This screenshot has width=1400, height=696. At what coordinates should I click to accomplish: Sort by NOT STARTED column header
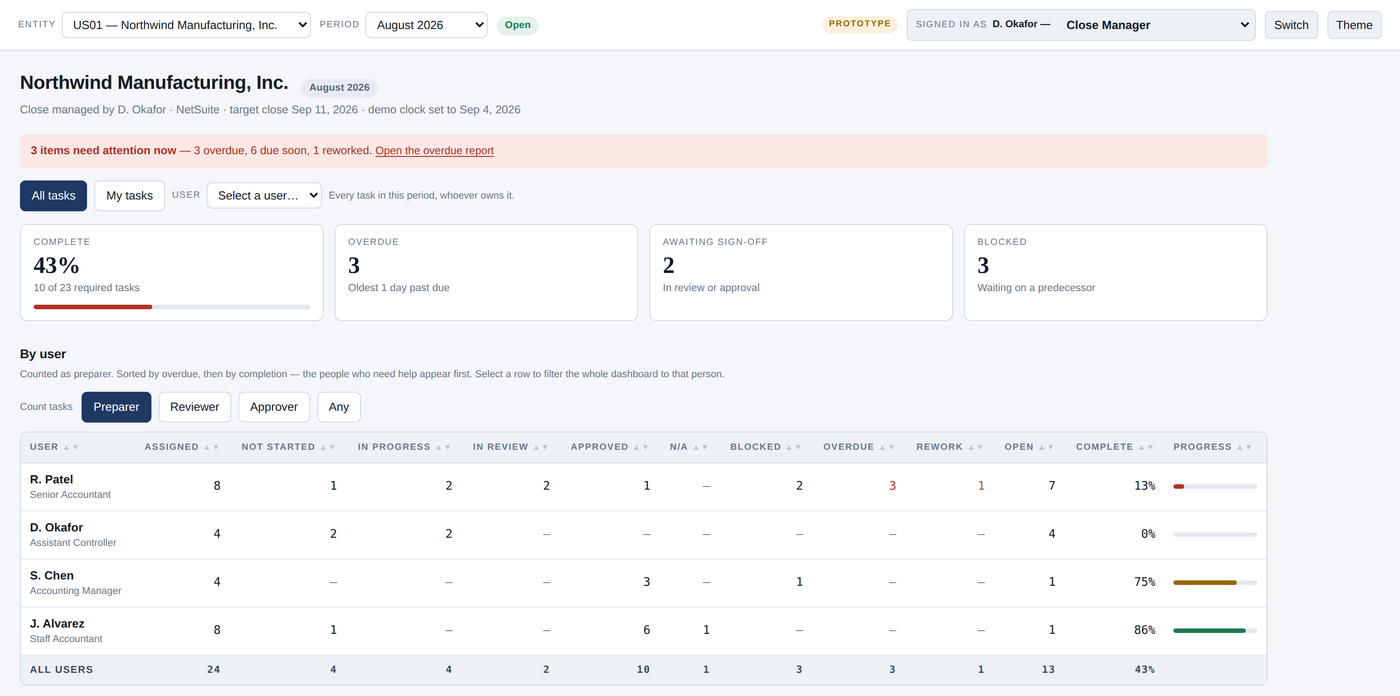coord(289,447)
